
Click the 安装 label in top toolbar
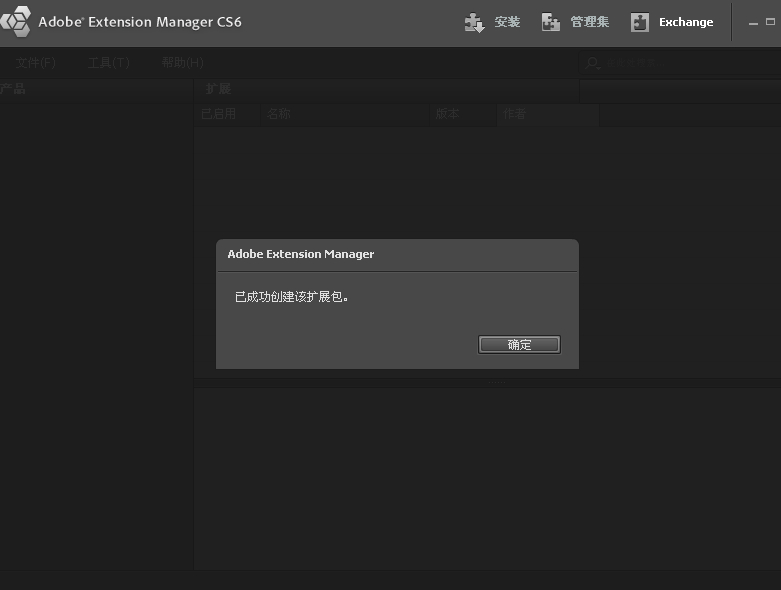(x=507, y=22)
